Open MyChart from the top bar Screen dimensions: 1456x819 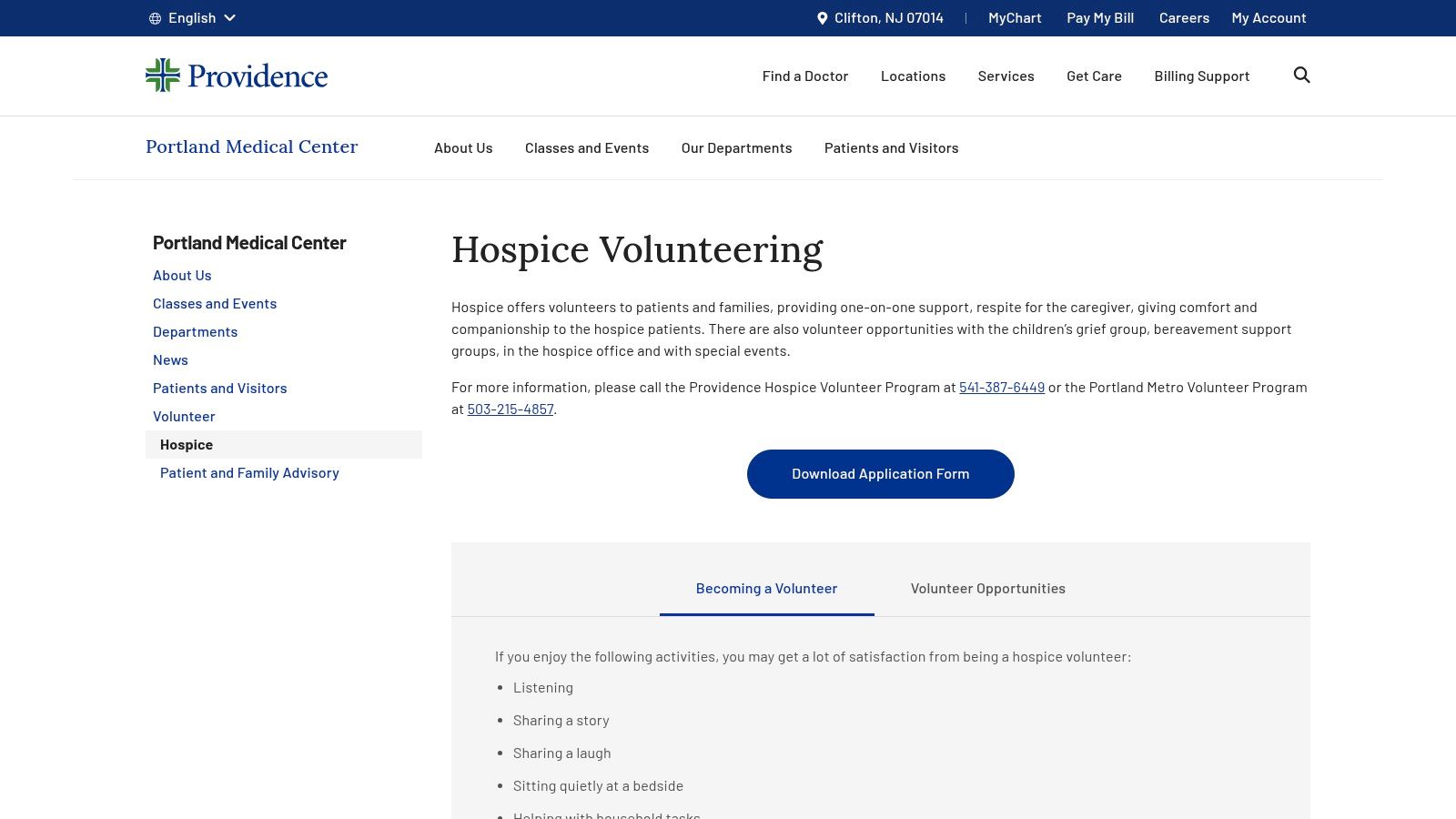(1014, 17)
